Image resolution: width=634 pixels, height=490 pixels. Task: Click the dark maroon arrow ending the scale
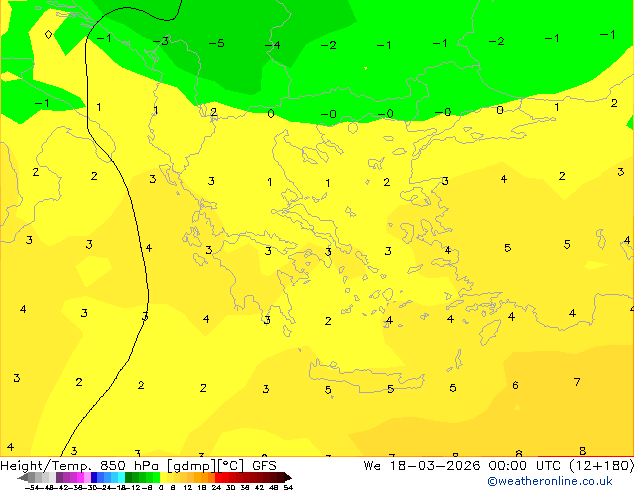[x=288, y=477]
